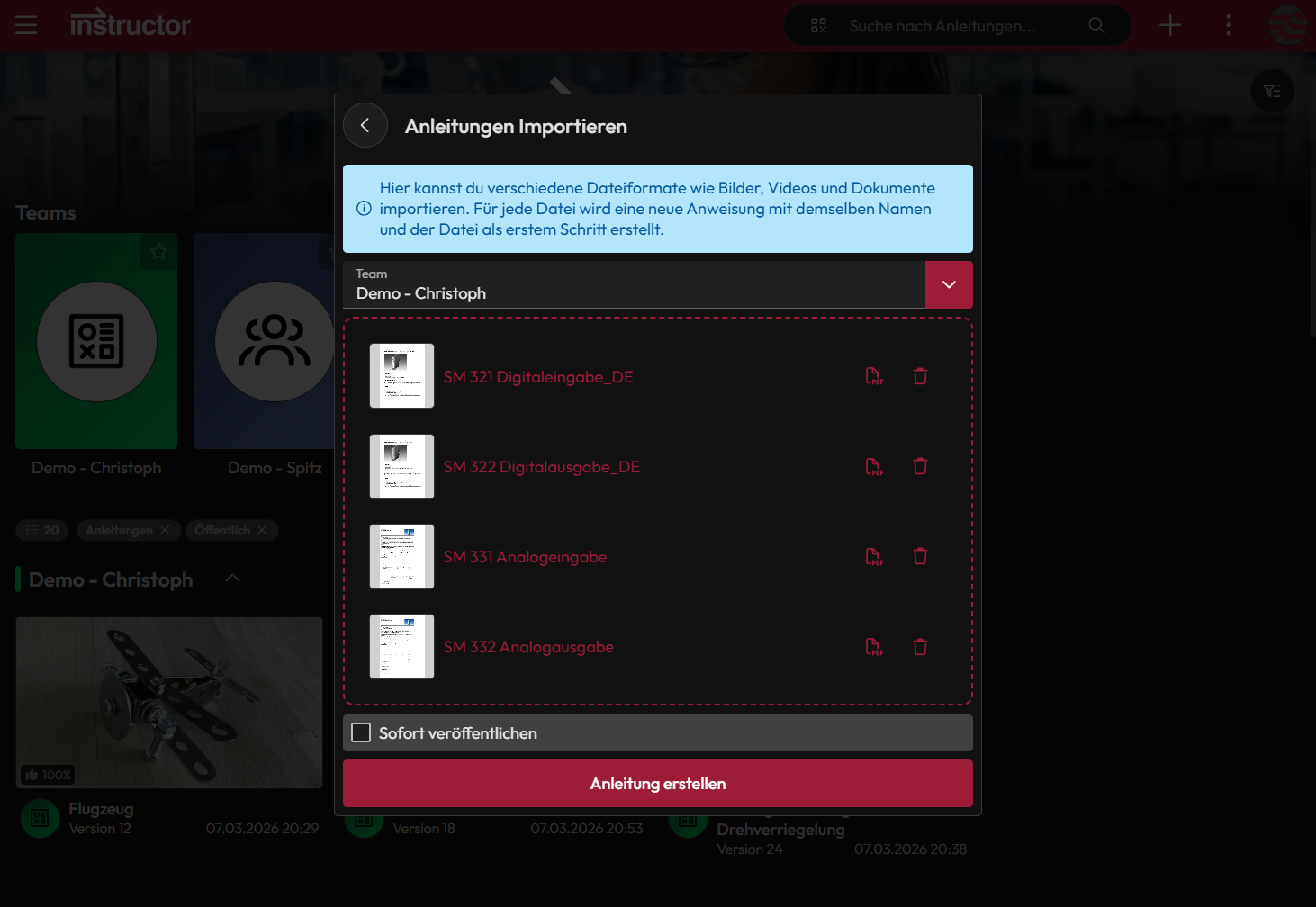The height and width of the screenshot is (907, 1316).
Task: Click trash icon next to SM 332 Analogausgabe
Action: pyautogui.click(x=920, y=646)
